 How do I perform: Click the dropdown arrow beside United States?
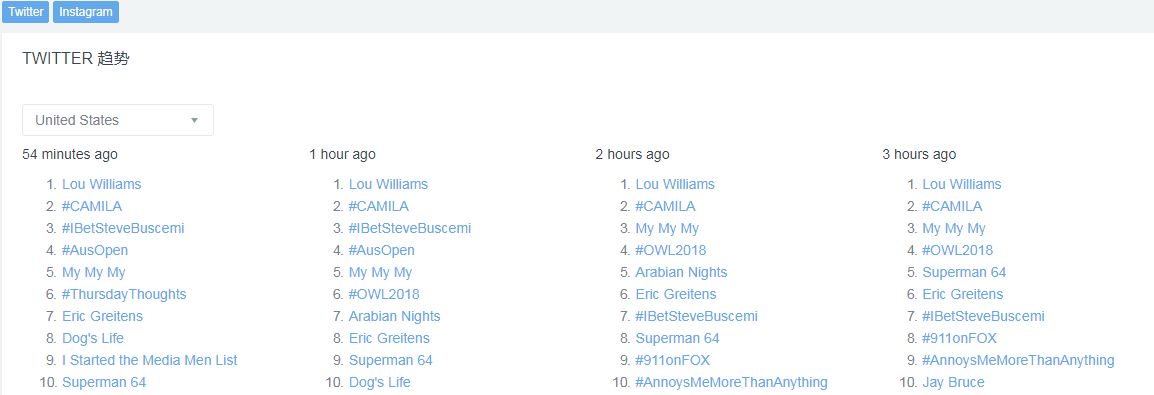(x=194, y=120)
